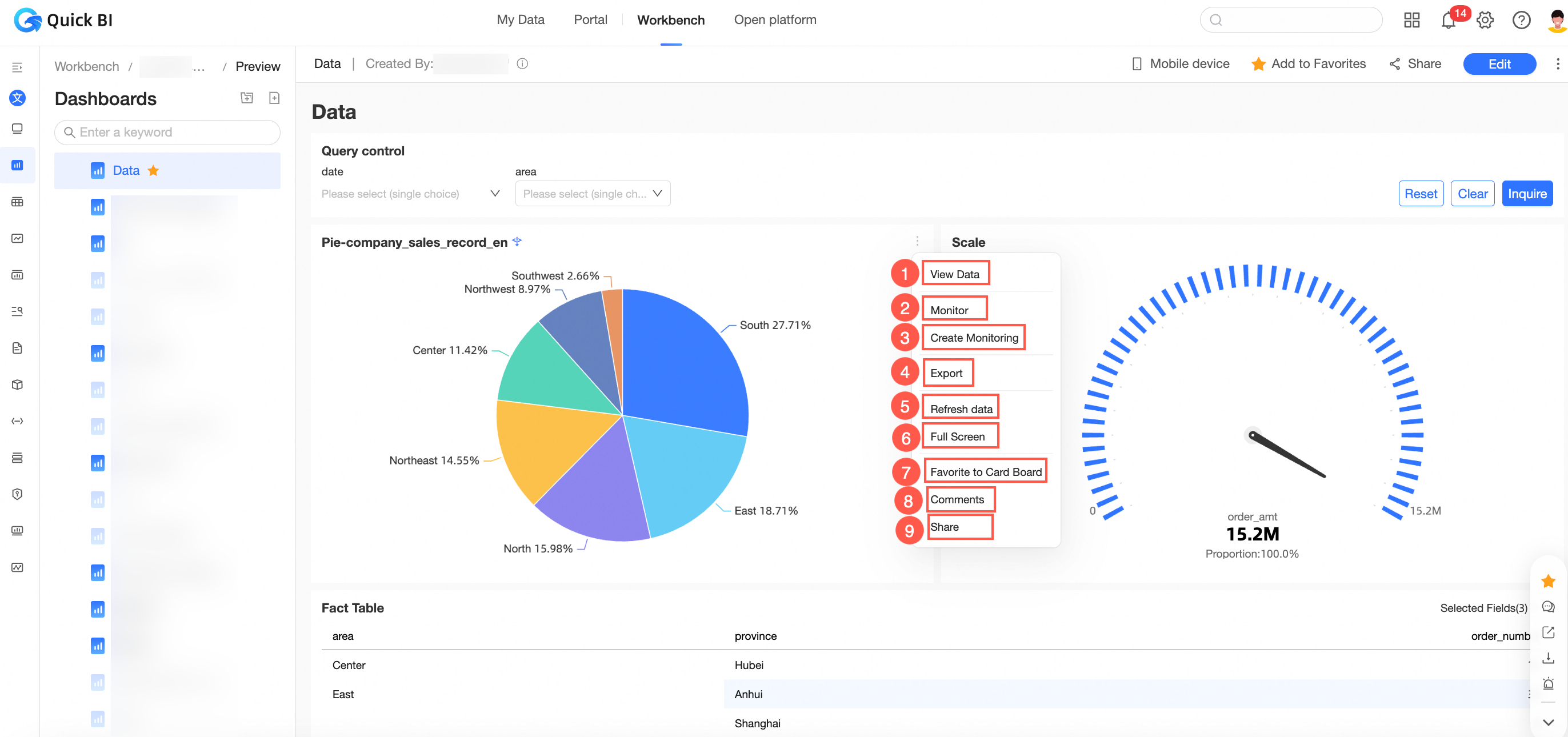Collapse the floating toolbar chevron

(1548, 722)
